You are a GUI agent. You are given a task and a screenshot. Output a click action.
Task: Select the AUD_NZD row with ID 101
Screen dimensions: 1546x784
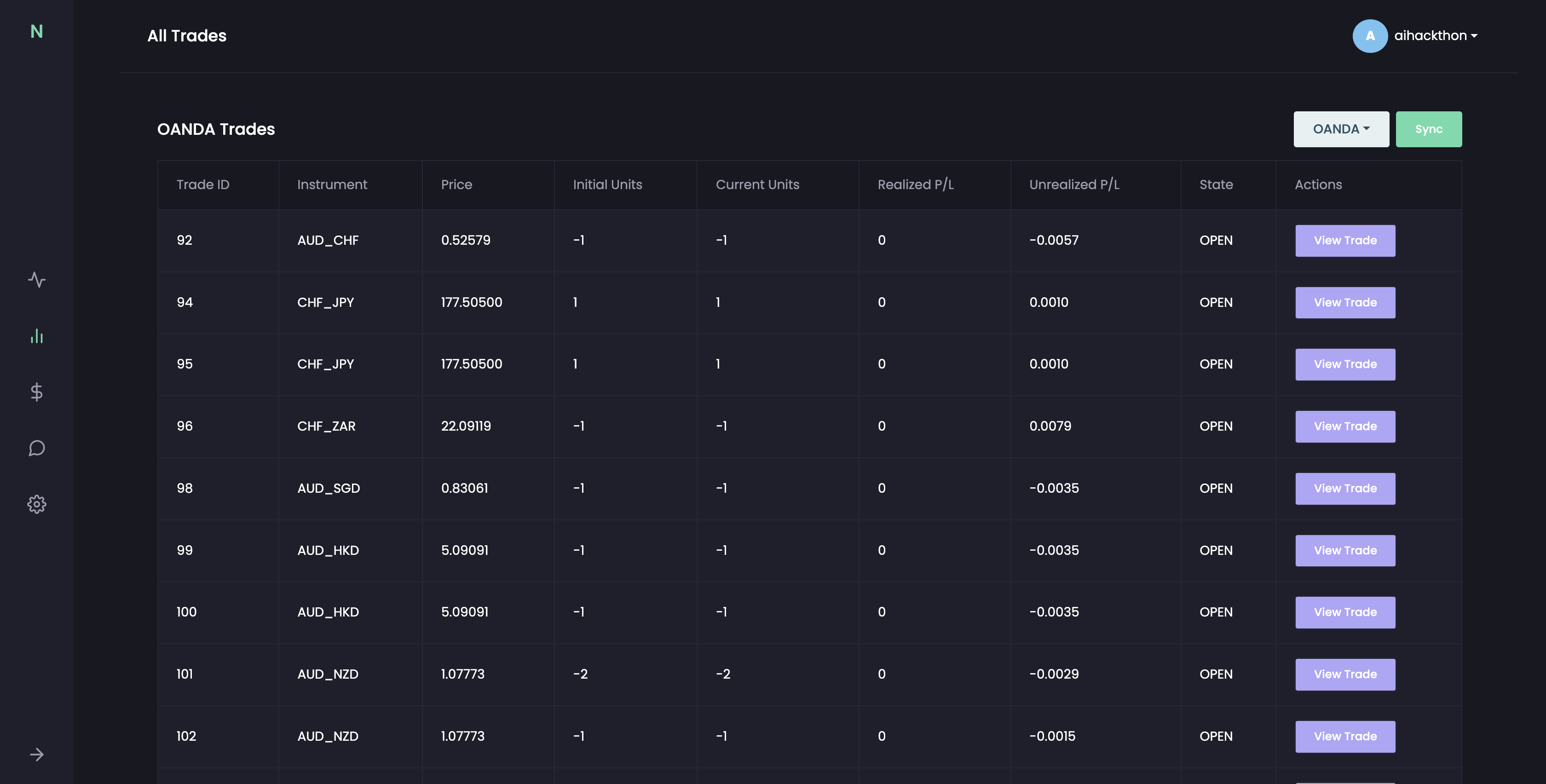pyautogui.click(x=328, y=674)
